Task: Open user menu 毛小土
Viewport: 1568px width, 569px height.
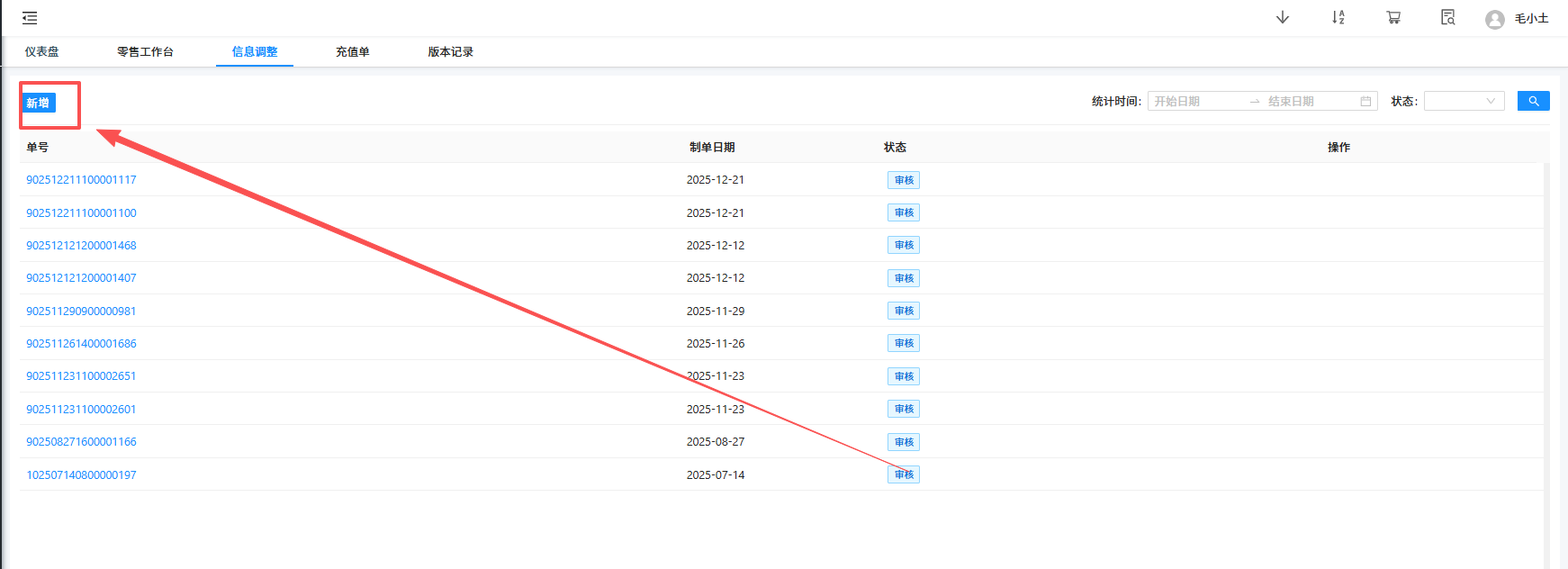Action: point(1531,19)
